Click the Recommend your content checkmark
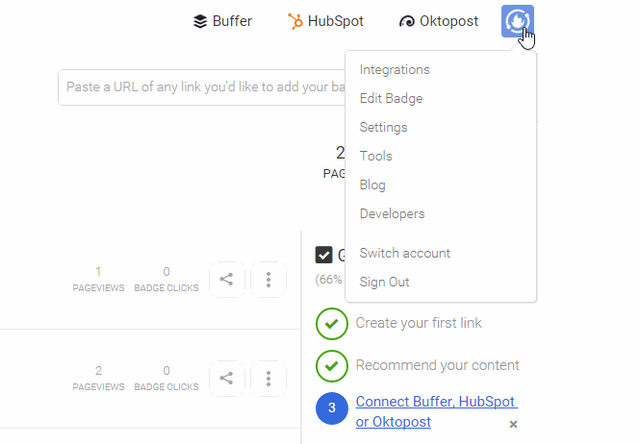This screenshot has width=640, height=444. (x=331, y=366)
